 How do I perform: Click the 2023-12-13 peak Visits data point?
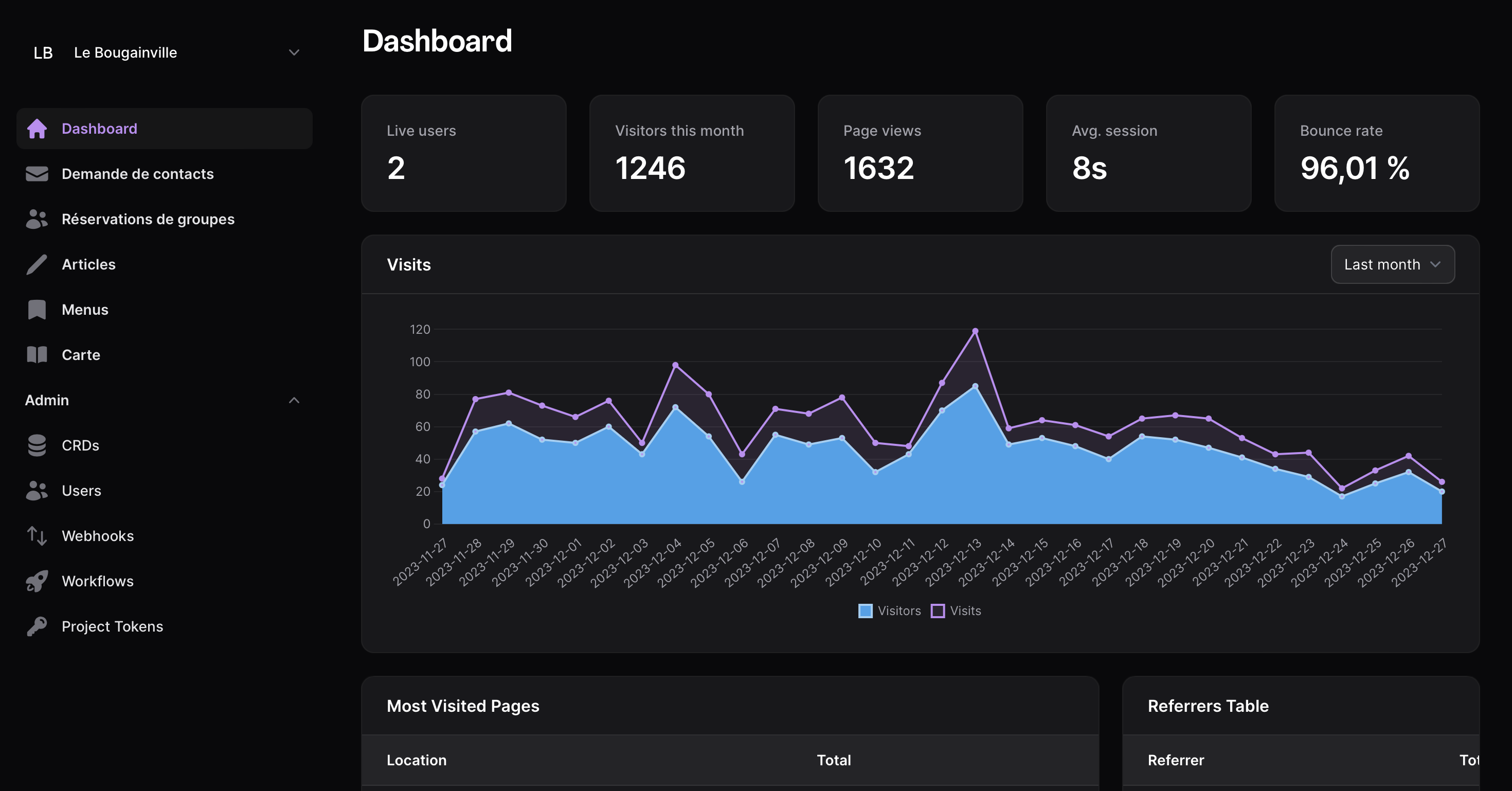[x=976, y=331]
